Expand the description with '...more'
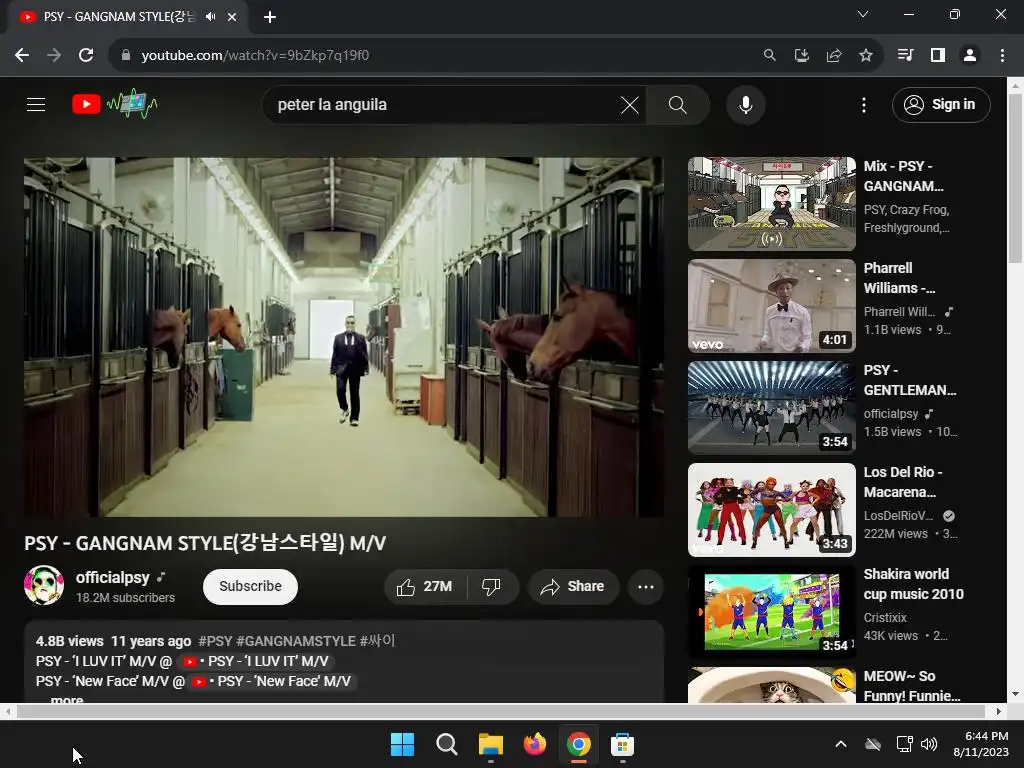 point(67,699)
